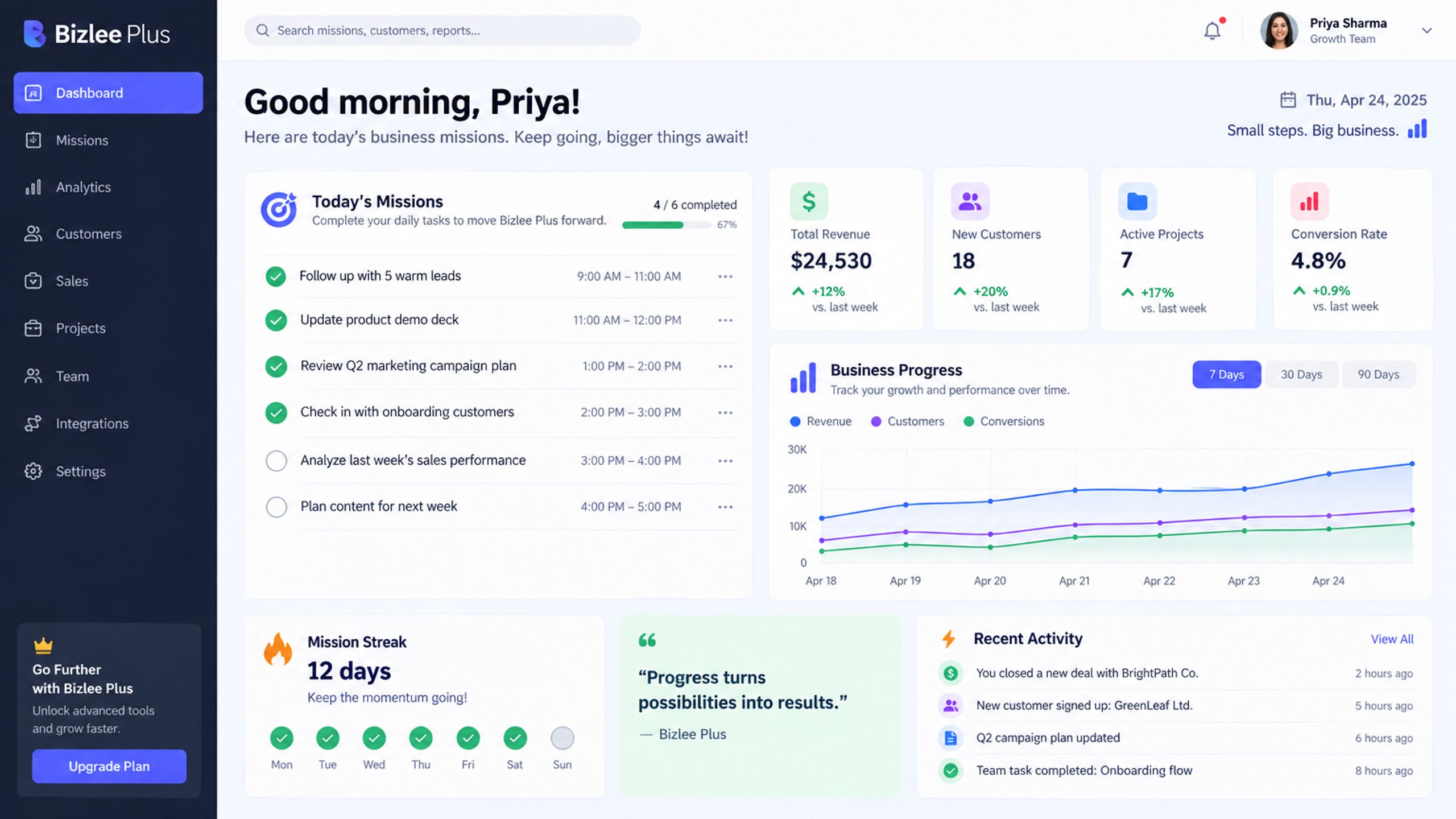Click the Integrations sidebar icon
The height and width of the screenshot is (819, 1456).
coord(34,424)
